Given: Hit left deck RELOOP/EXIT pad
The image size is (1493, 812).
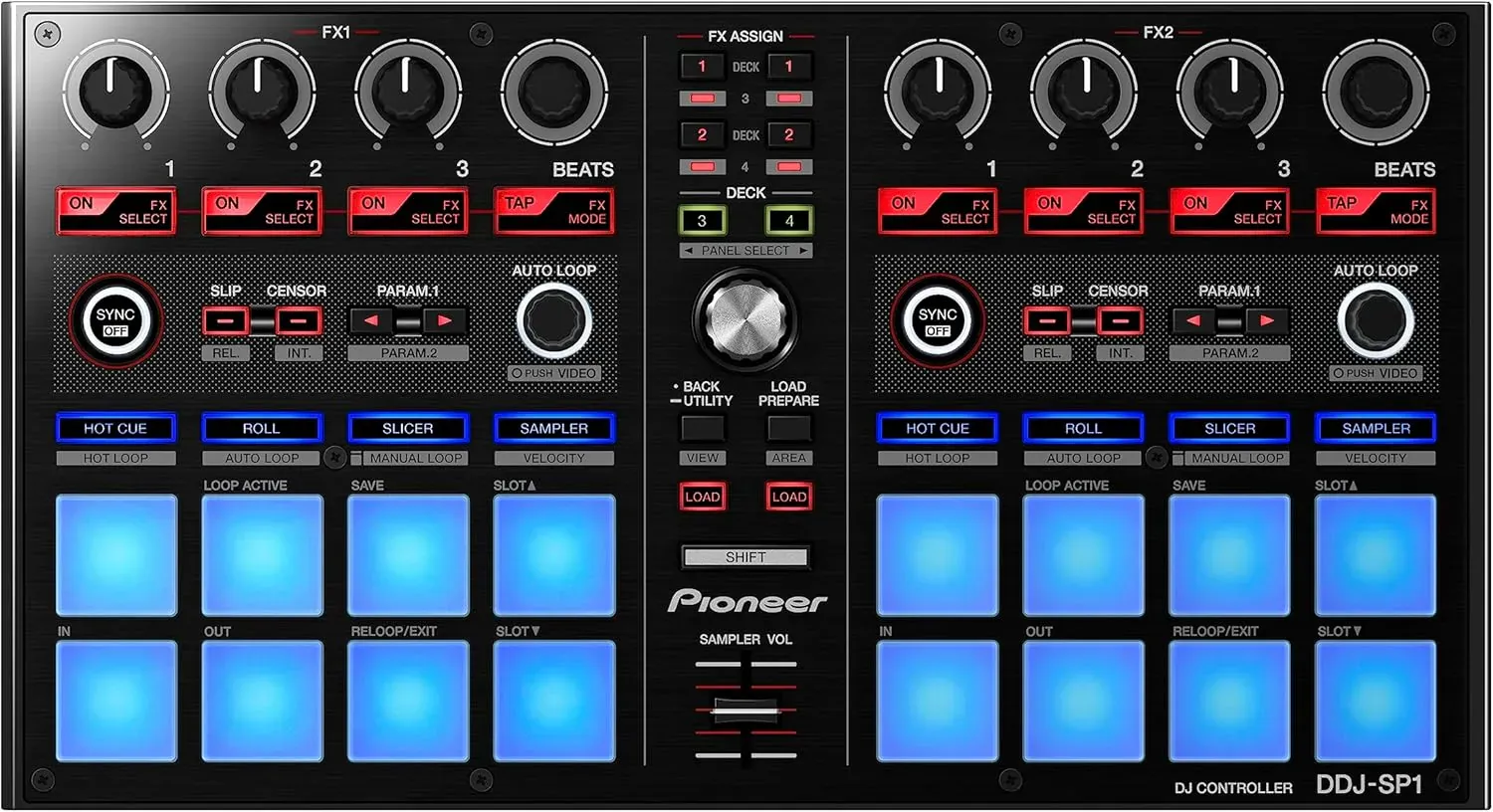Looking at the screenshot, I should coord(408,702).
